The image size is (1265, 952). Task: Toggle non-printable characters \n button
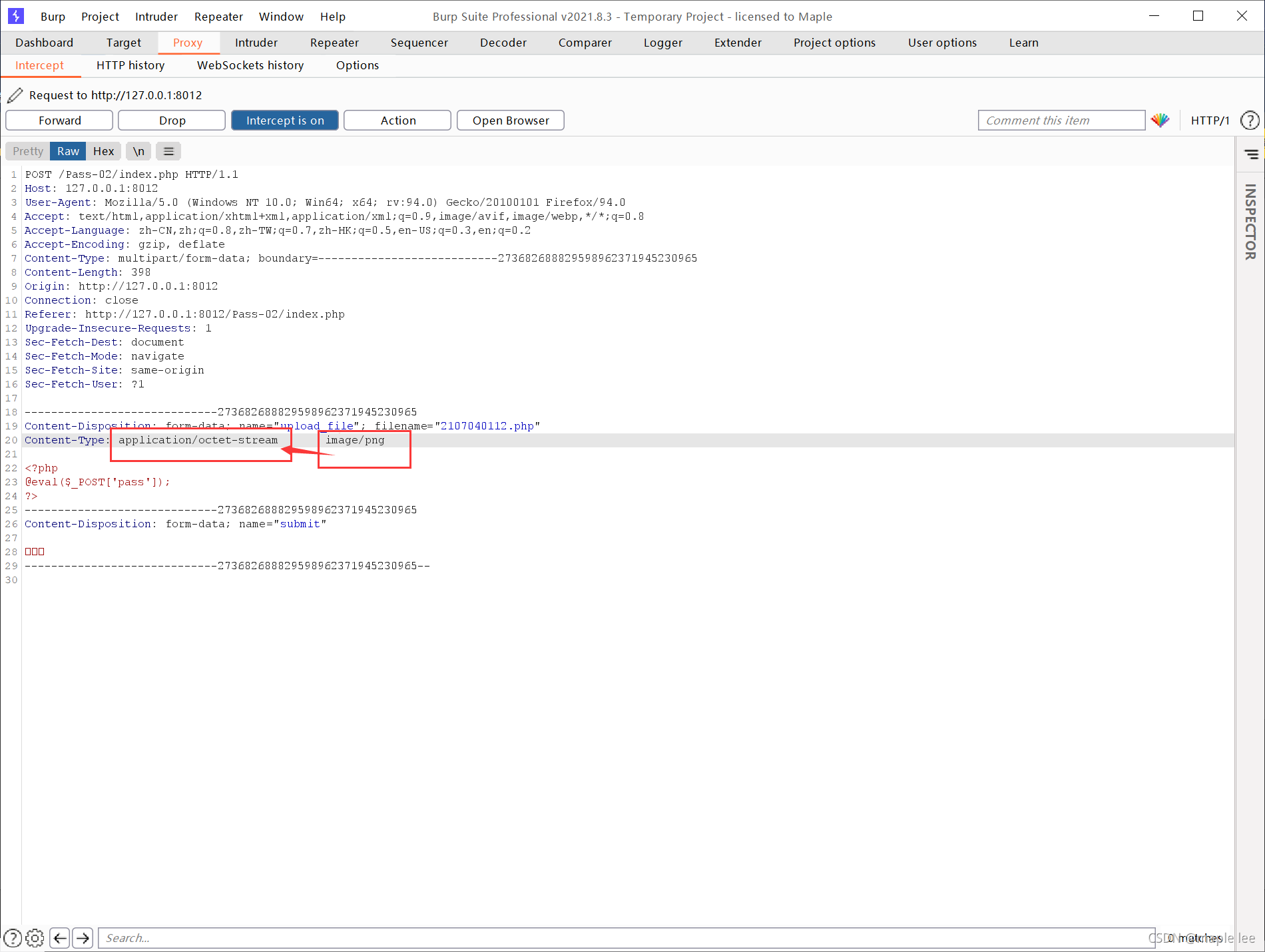point(138,151)
